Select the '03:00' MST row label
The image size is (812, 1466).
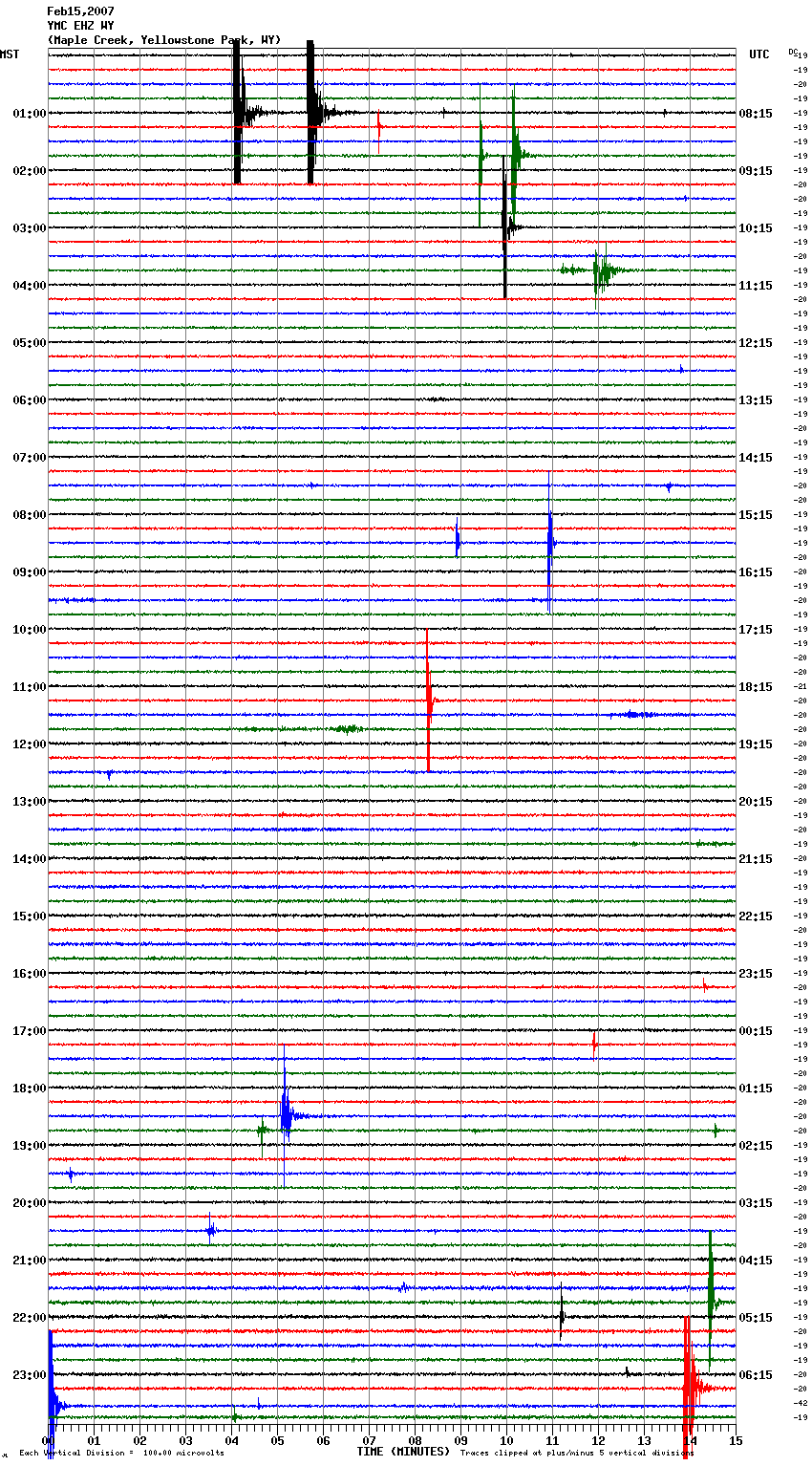click(30, 228)
